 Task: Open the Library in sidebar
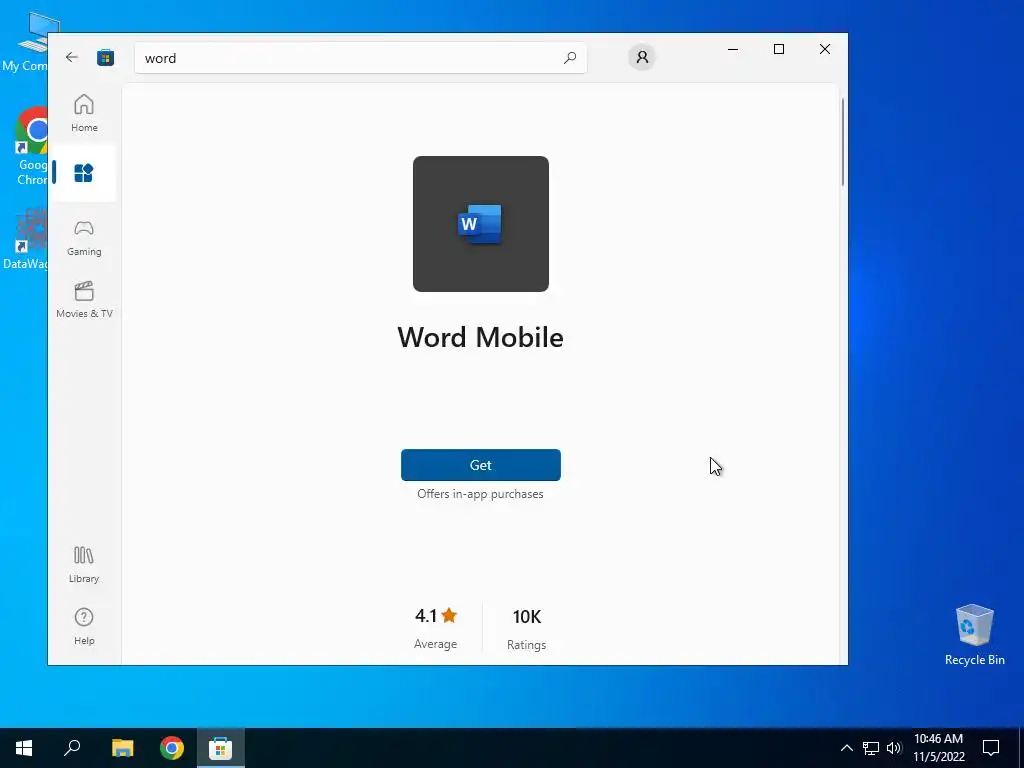[x=84, y=565]
